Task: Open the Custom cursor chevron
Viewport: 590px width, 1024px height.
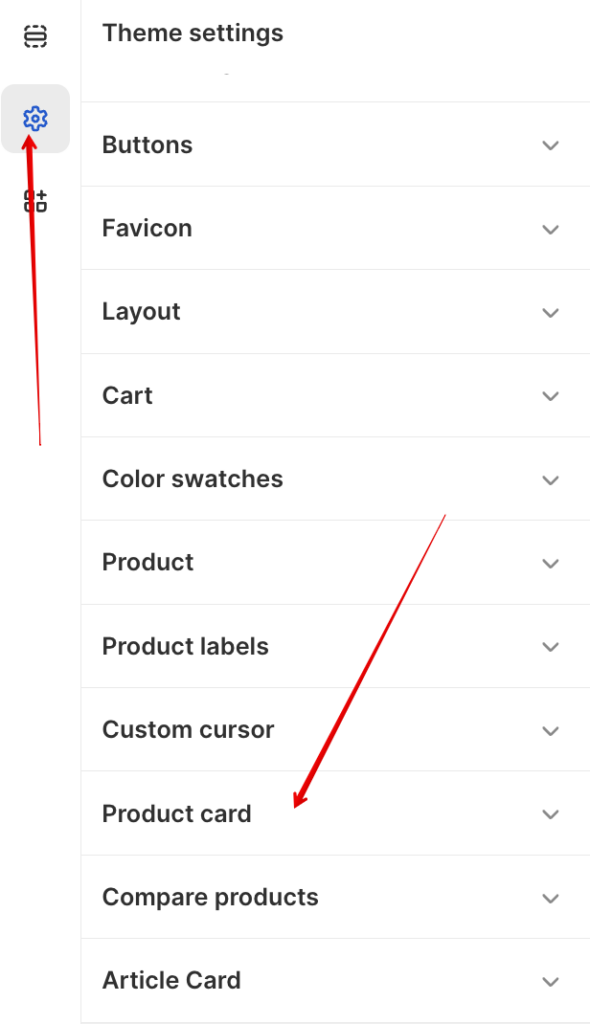Action: (x=551, y=730)
